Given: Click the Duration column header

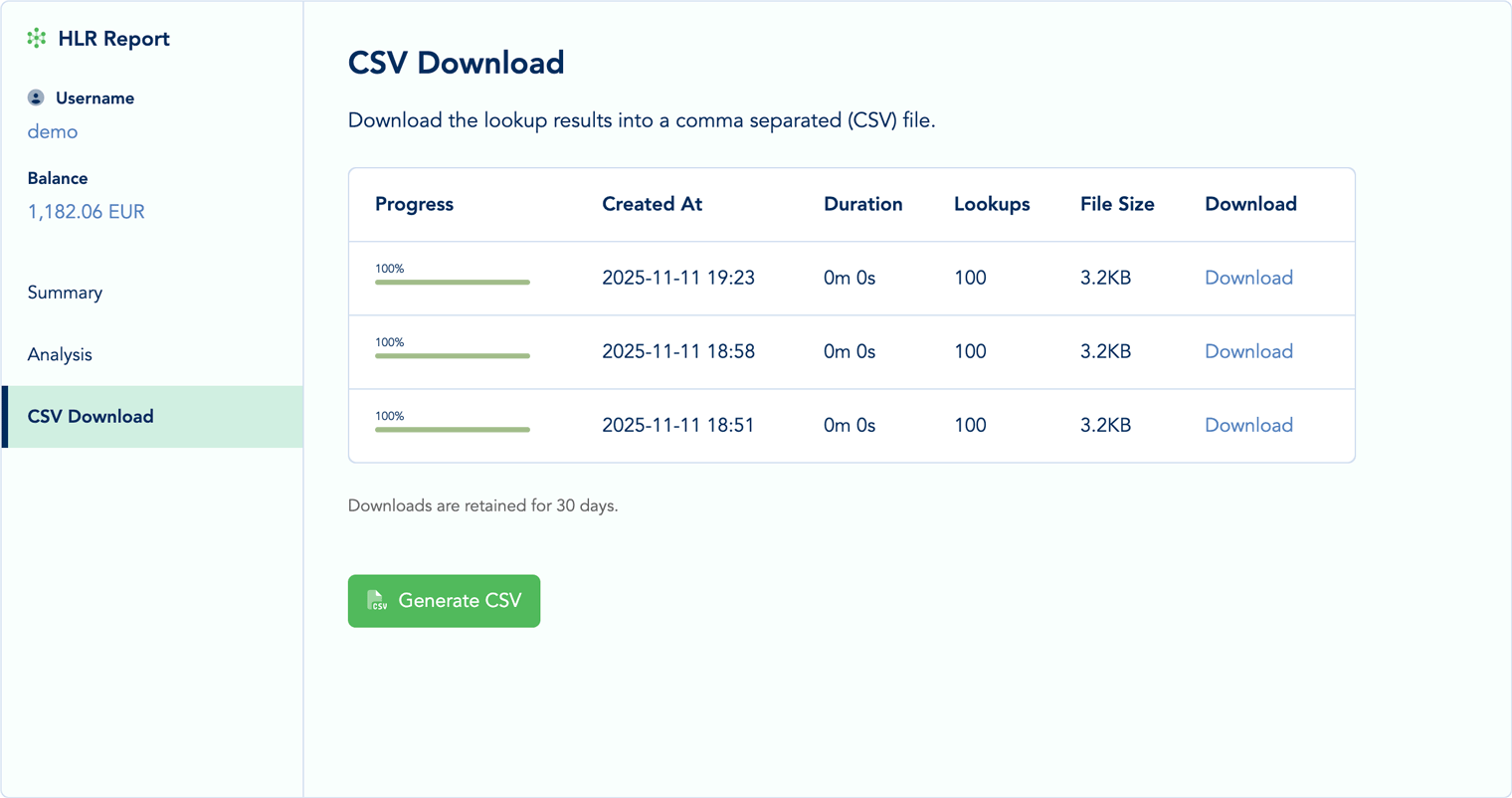Looking at the screenshot, I should point(862,204).
